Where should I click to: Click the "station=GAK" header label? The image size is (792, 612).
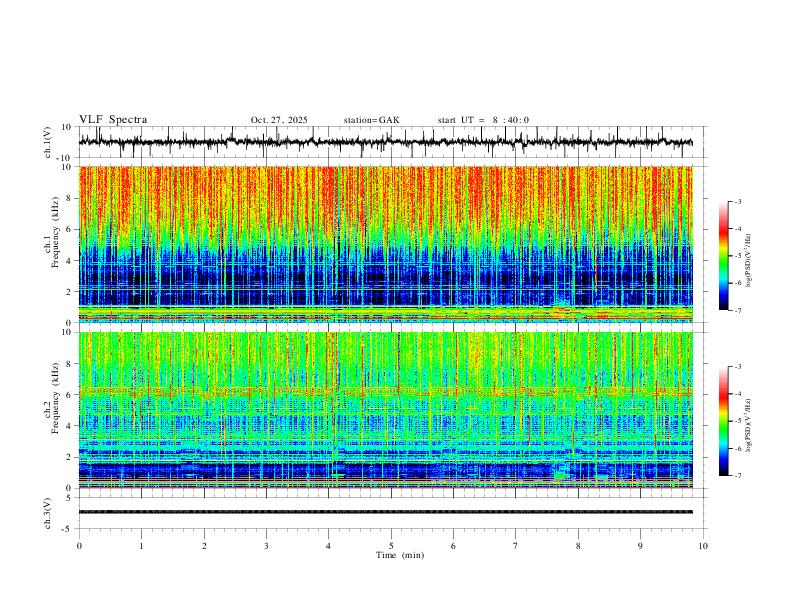tap(371, 120)
